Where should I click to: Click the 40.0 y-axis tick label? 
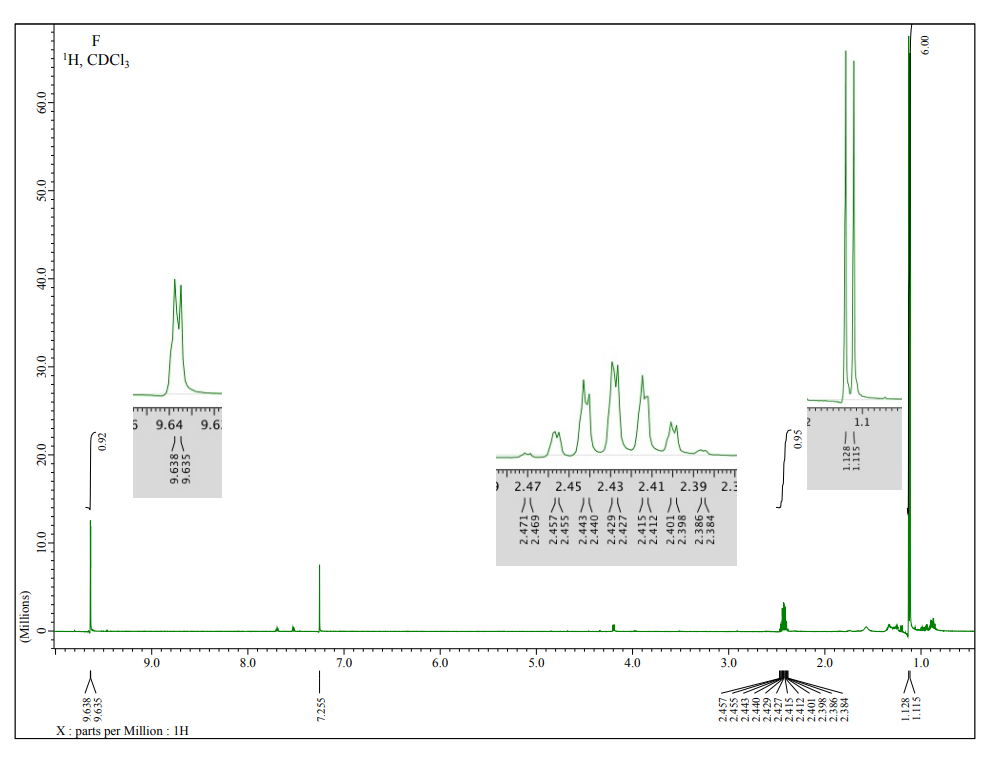point(41,278)
